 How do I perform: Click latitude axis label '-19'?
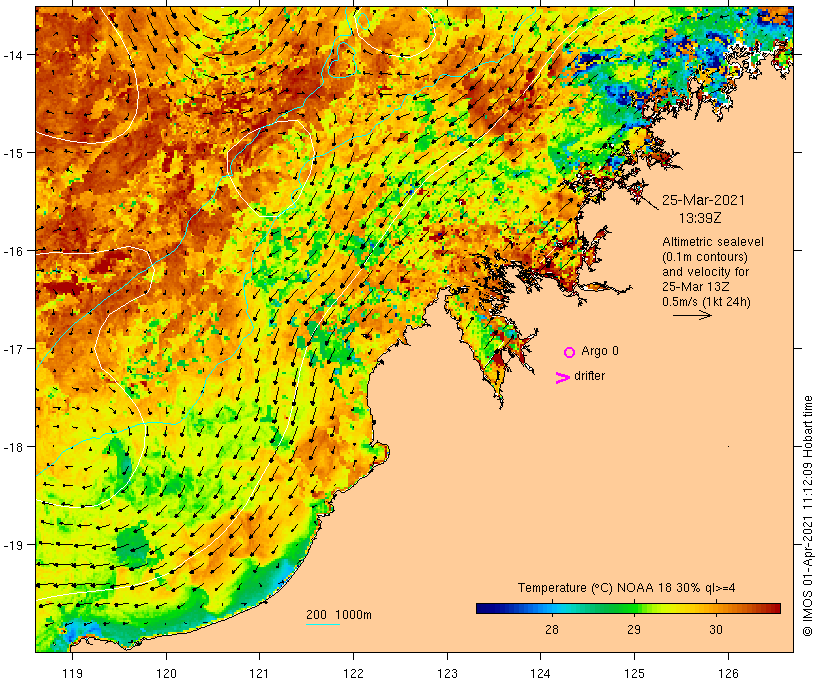[x=12, y=545]
